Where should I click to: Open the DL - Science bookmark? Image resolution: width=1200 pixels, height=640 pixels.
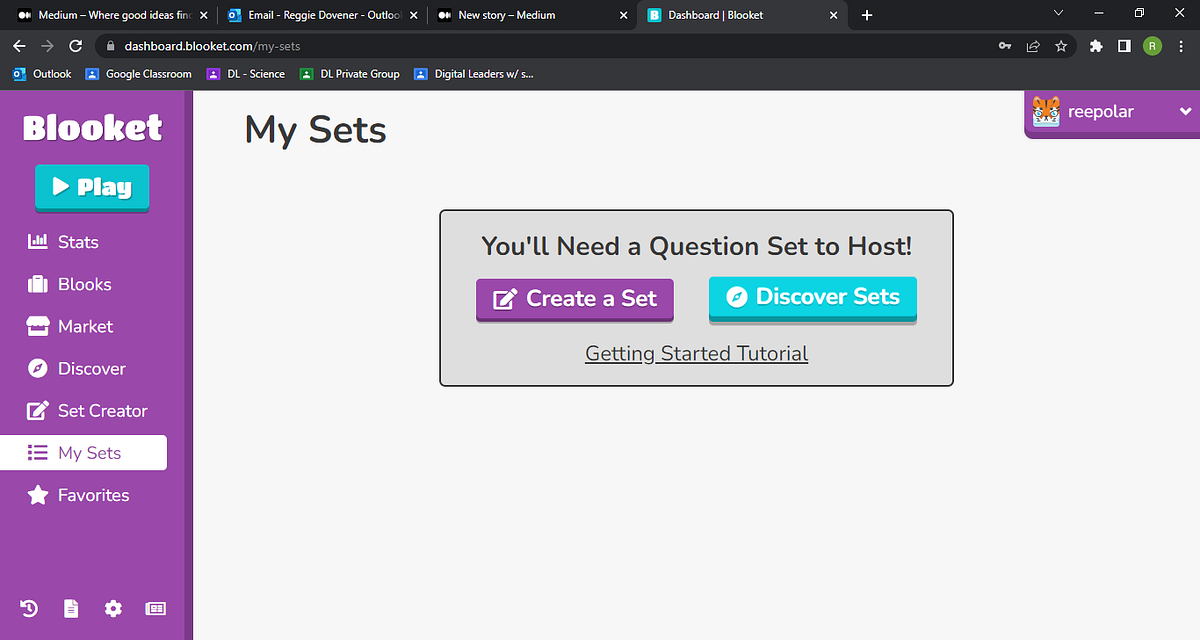(245, 74)
